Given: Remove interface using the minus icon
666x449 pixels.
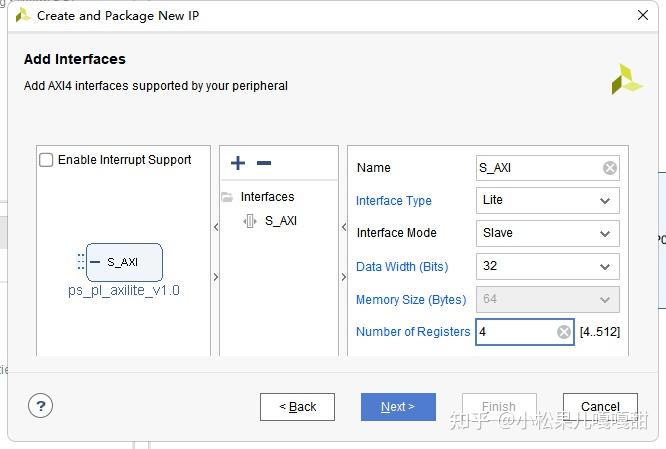Looking at the screenshot, I should pyautogui.click(x=264, y=163).
